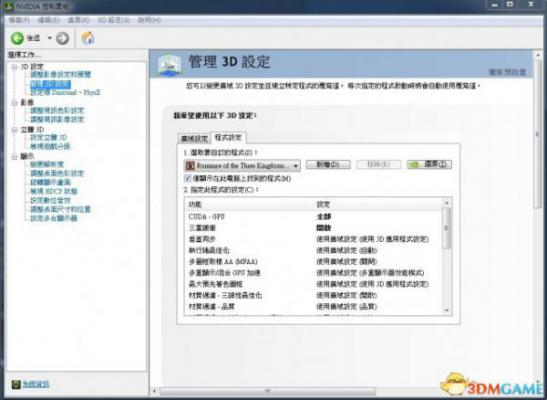Click the bottom horizontal scrollbar left arrow
Image resolution: width=547 pixels, height=400 pixels.
pyautogui.click(x=155, y=391)
